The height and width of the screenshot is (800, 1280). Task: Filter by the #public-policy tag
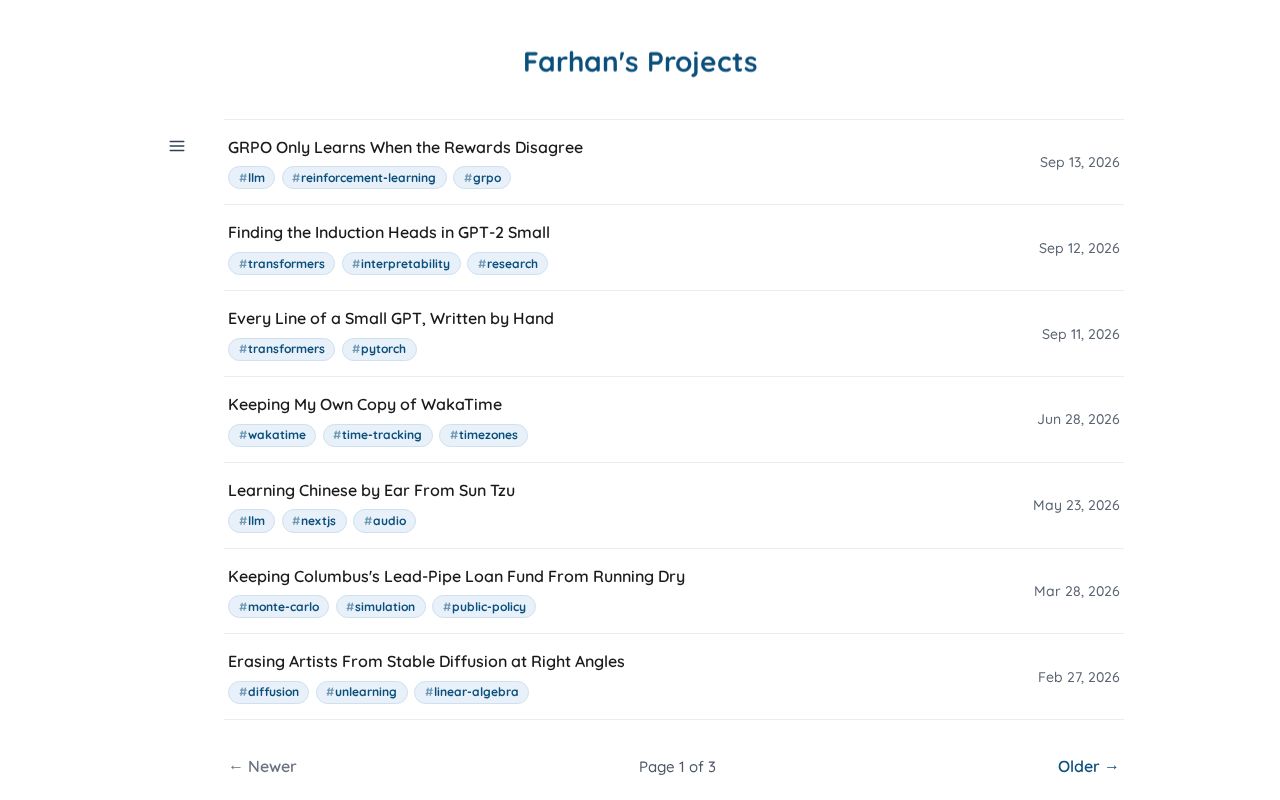484,607
